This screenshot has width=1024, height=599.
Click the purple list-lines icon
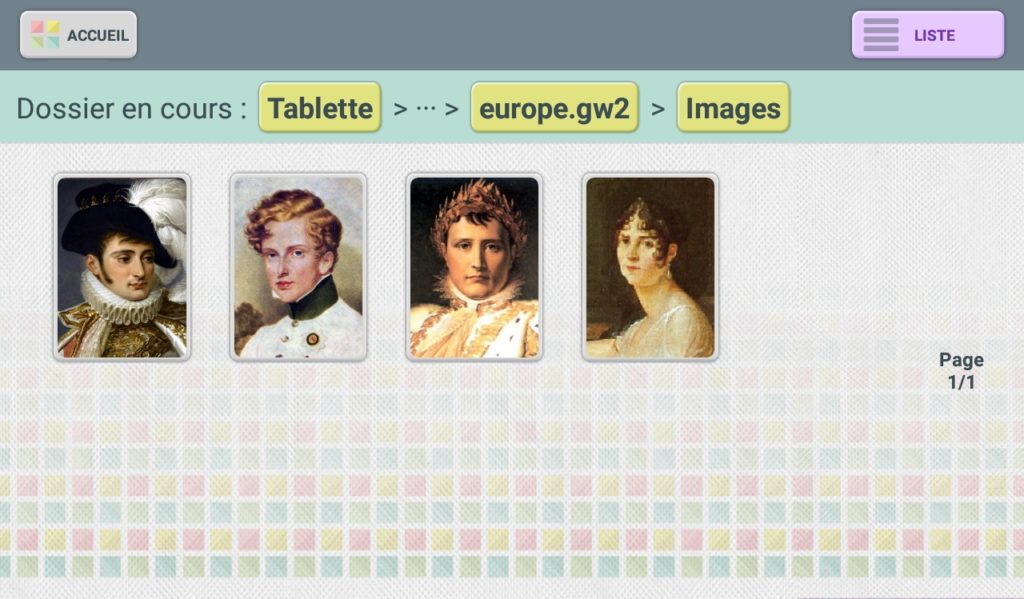tap(881, 35)
